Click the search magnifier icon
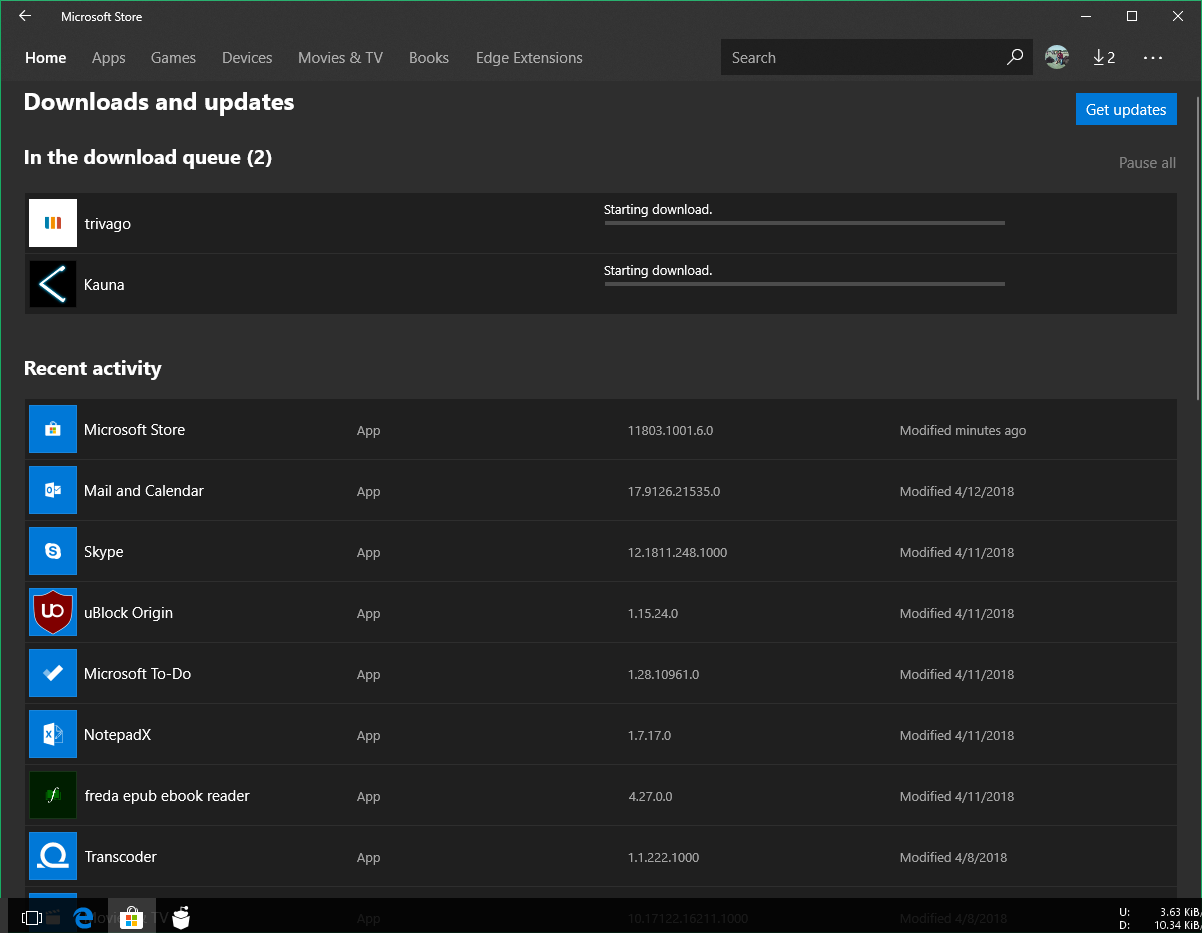 (1015, 57)
